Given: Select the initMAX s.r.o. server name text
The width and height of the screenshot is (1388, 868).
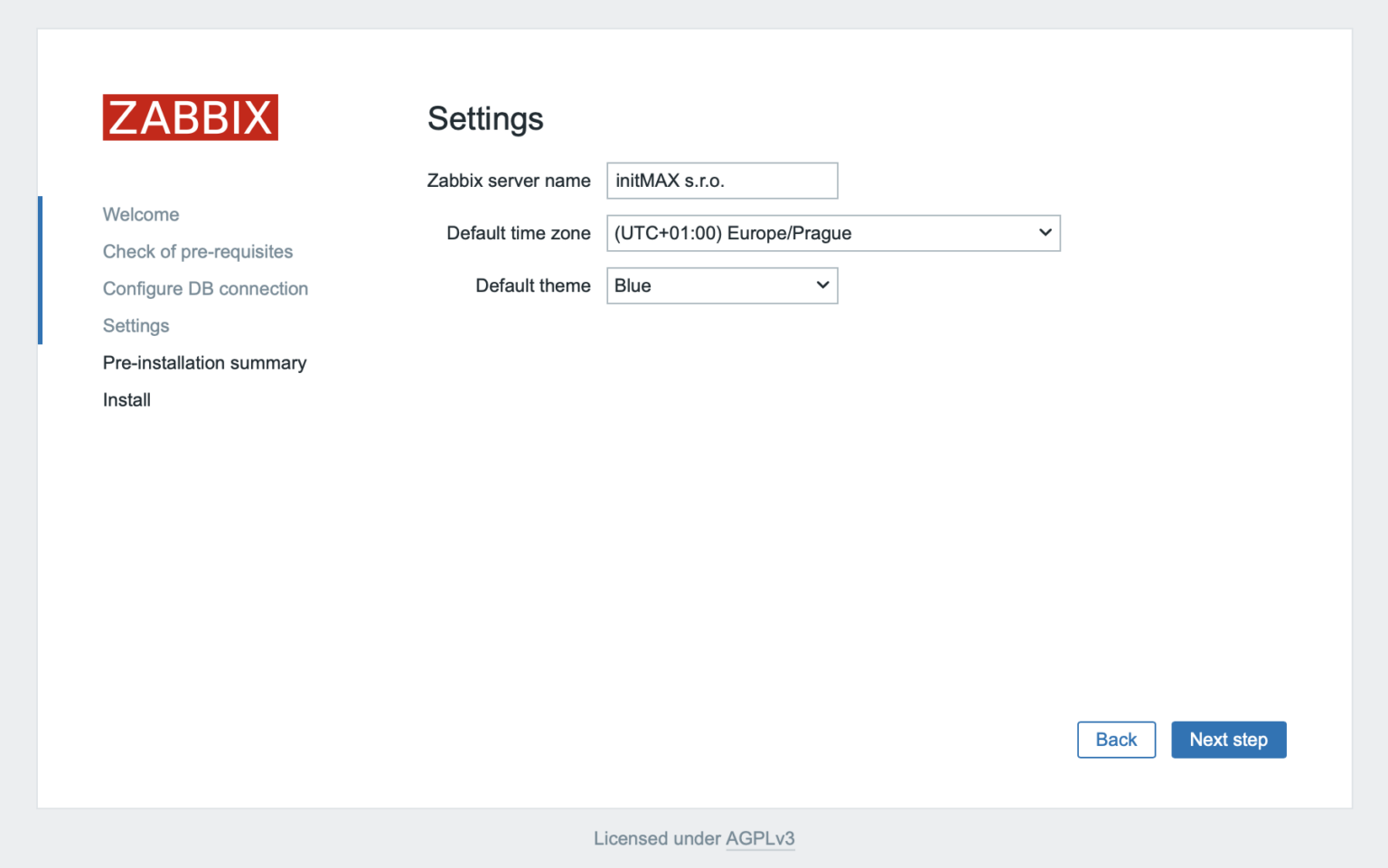Looking at the screenshot, I should (670, 180).
